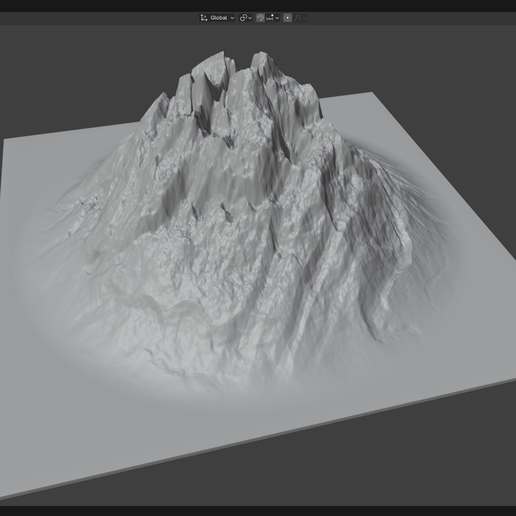Open the pivot point dropdown
516x516 pixels.
click(x=246, y=18)
